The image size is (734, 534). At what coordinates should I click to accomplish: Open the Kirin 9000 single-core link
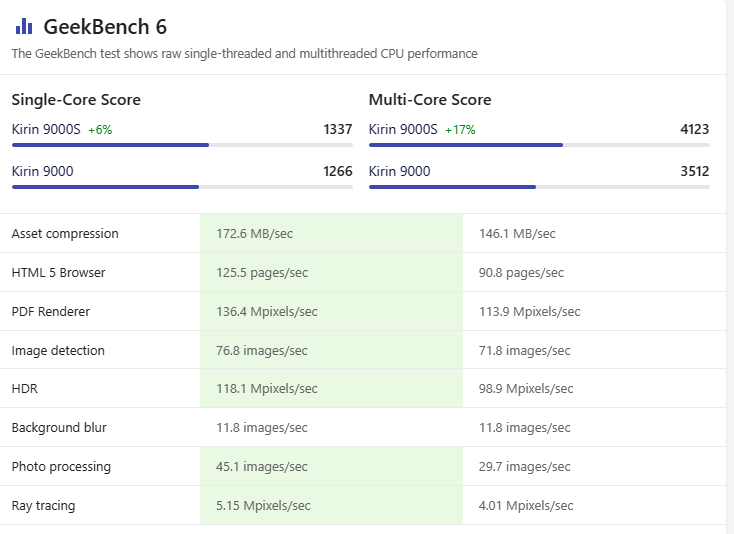click(x=42, y=171)
